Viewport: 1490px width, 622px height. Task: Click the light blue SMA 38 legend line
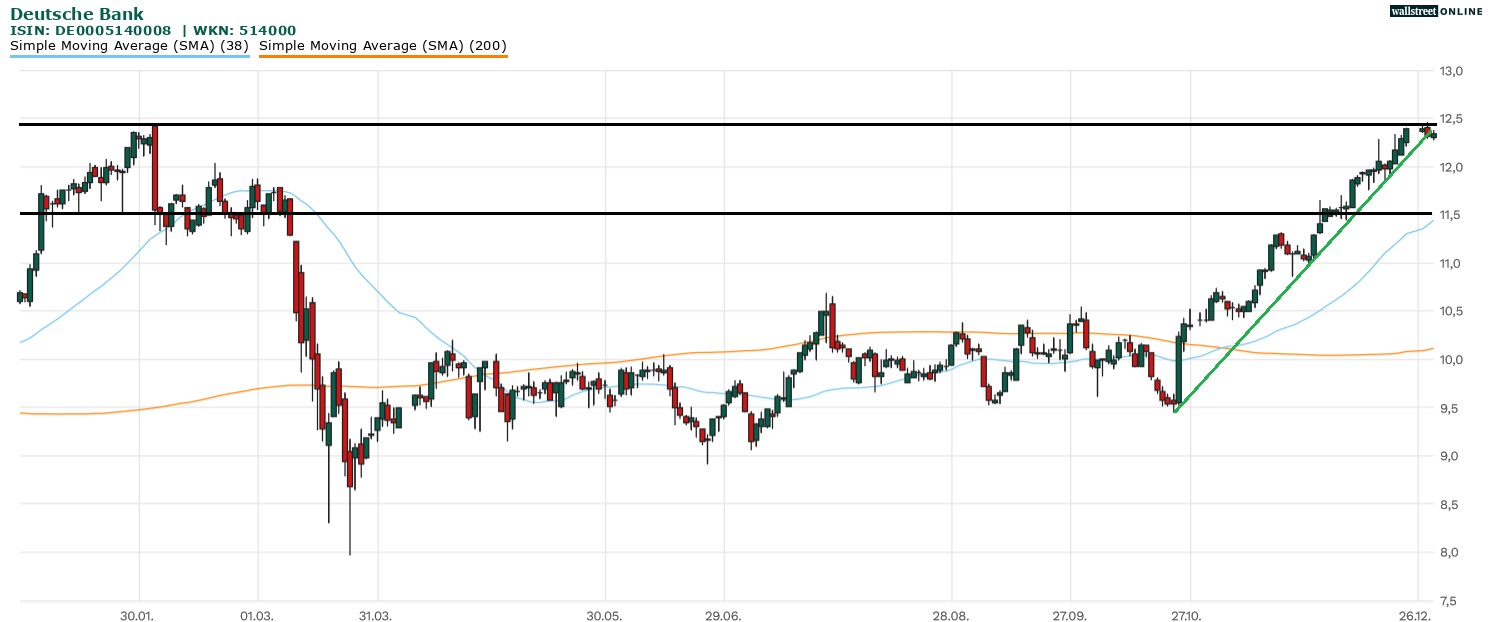(129, 57)
